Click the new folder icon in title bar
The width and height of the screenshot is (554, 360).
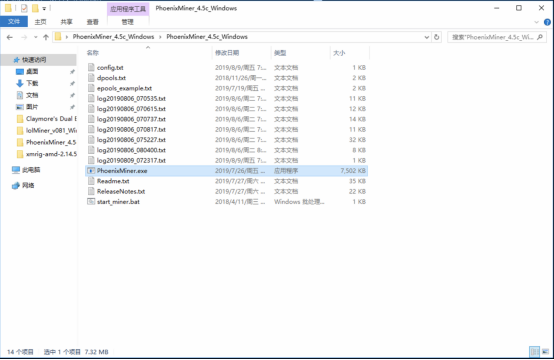click(35, 8)
